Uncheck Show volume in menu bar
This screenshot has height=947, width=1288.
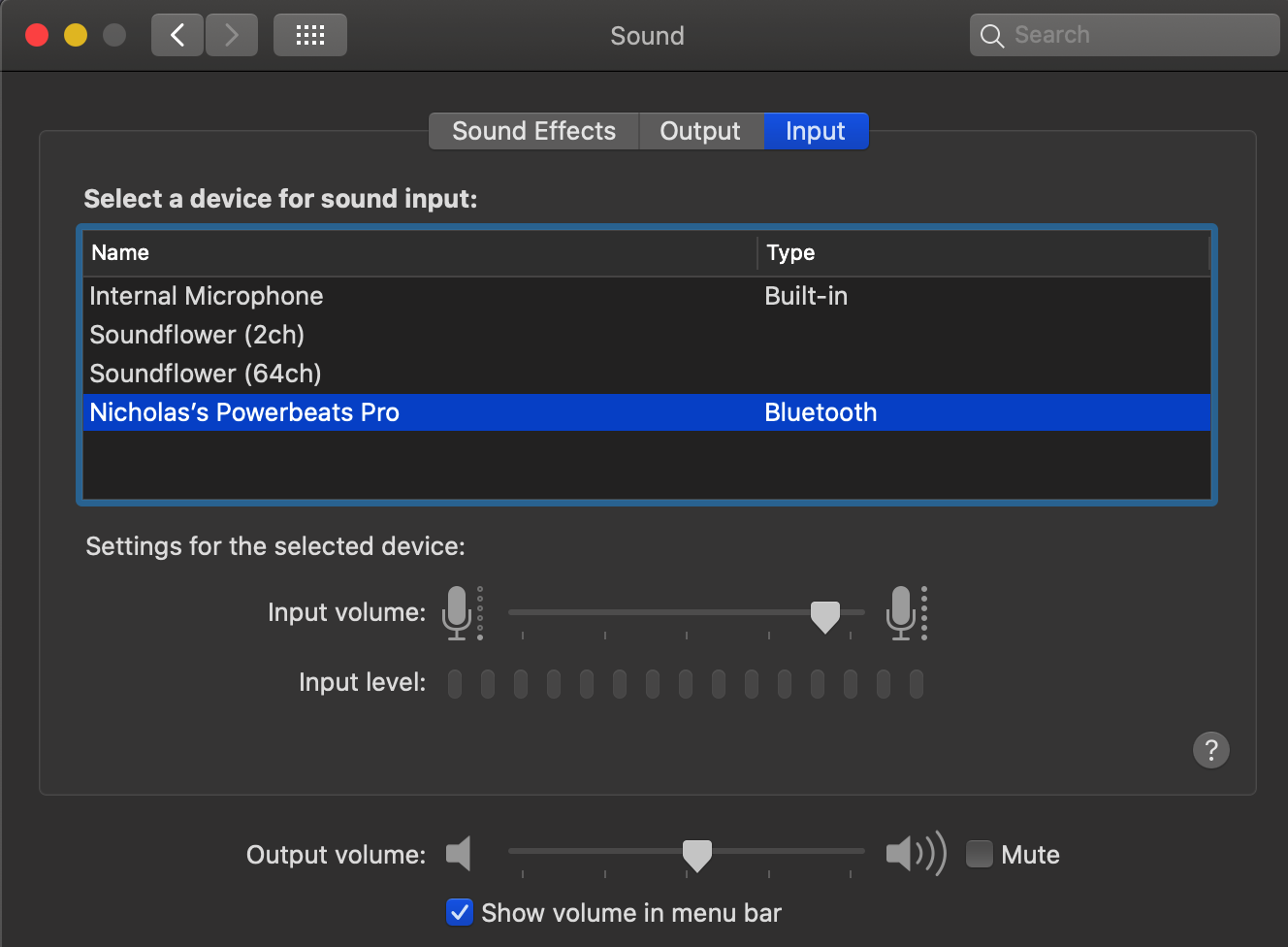coord(460,913)
